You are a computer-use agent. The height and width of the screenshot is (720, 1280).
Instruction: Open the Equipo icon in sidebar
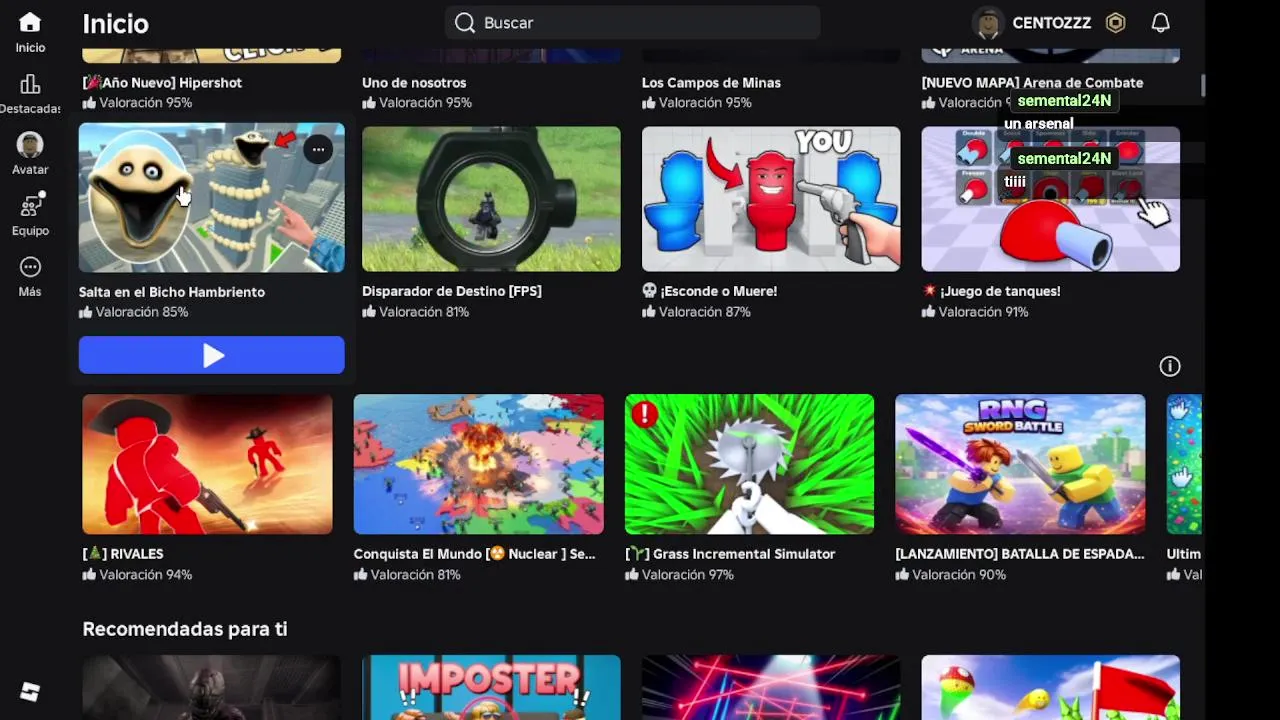click(x=30, y=206)
